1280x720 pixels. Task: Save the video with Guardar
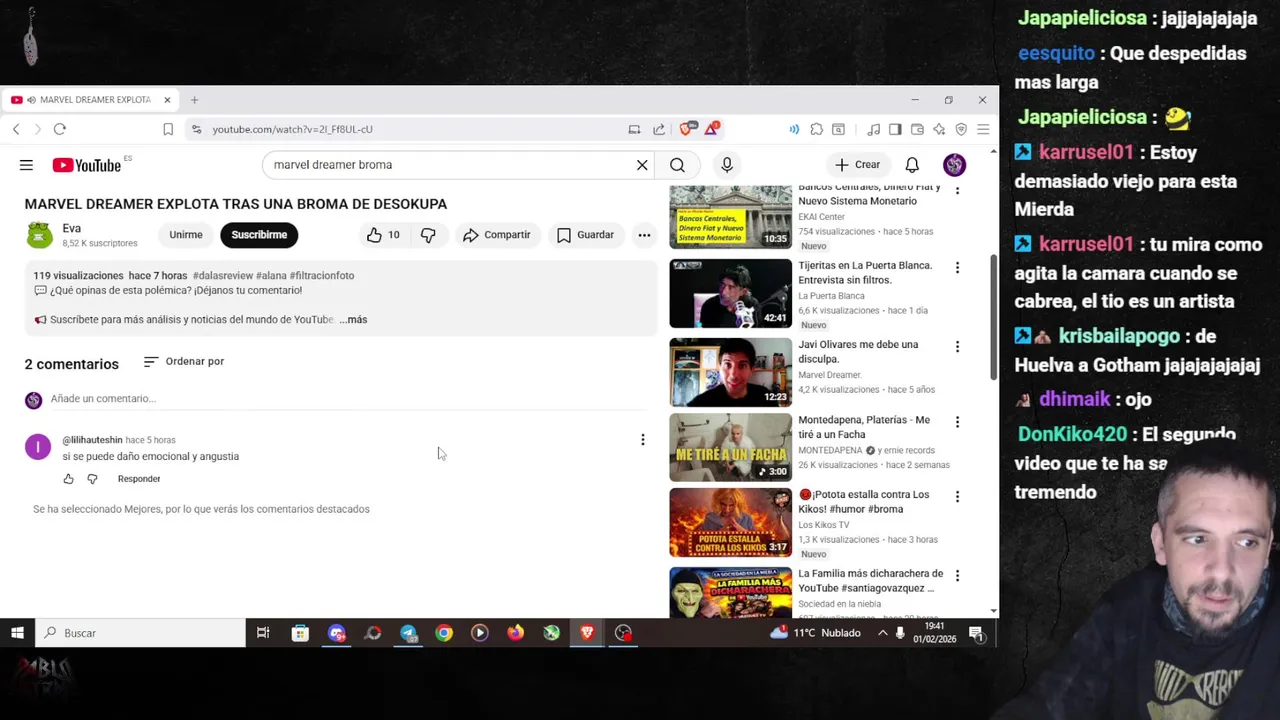586,235
